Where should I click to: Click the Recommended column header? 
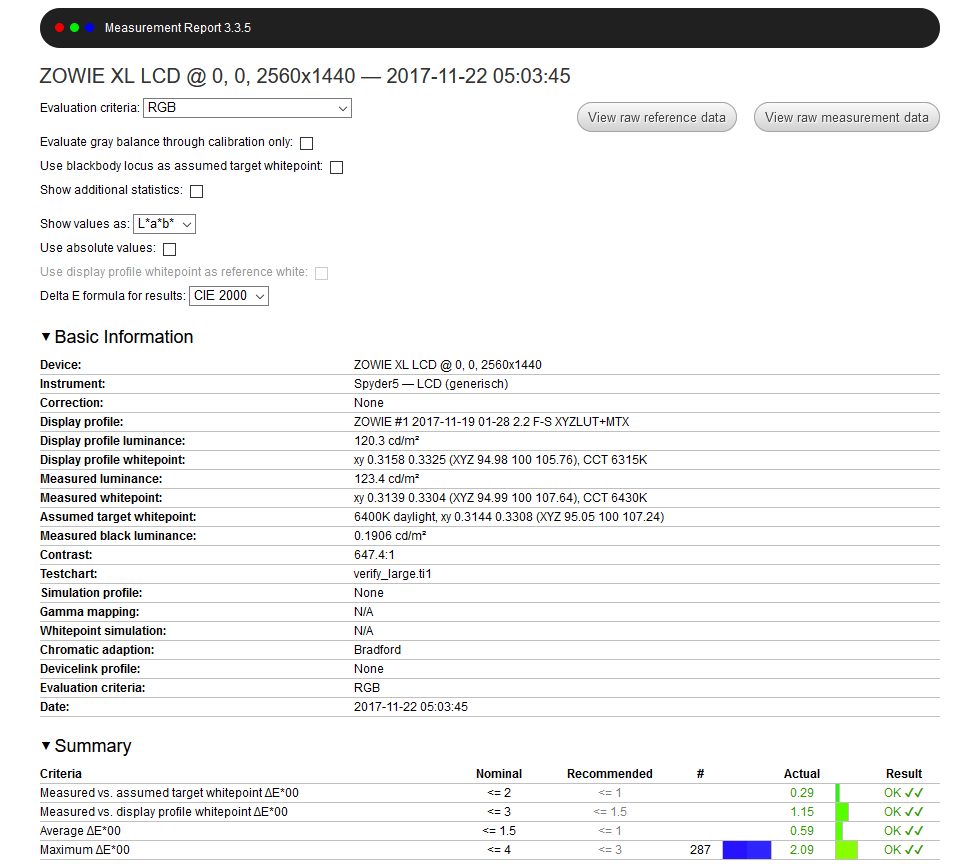click(610, 774)
